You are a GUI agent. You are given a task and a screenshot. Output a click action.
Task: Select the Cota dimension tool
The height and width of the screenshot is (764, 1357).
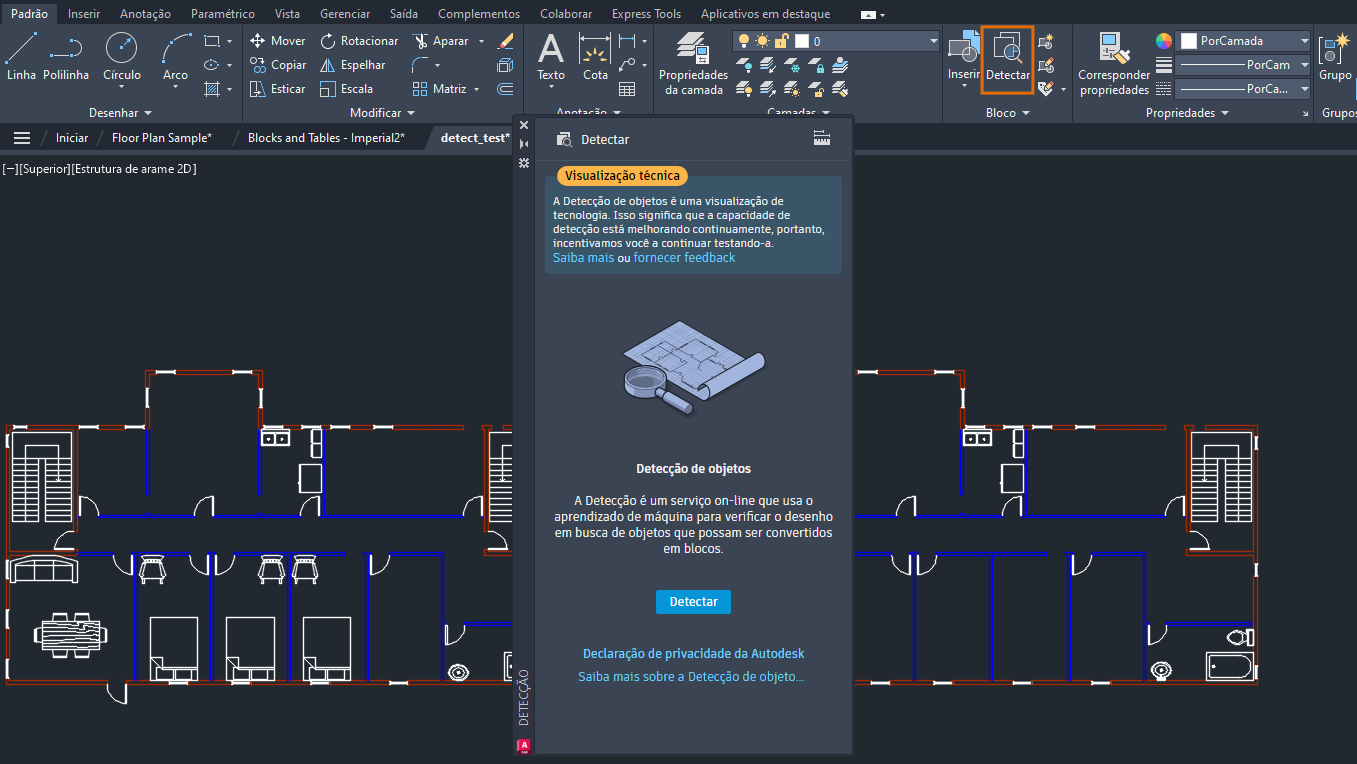point(596,56)
